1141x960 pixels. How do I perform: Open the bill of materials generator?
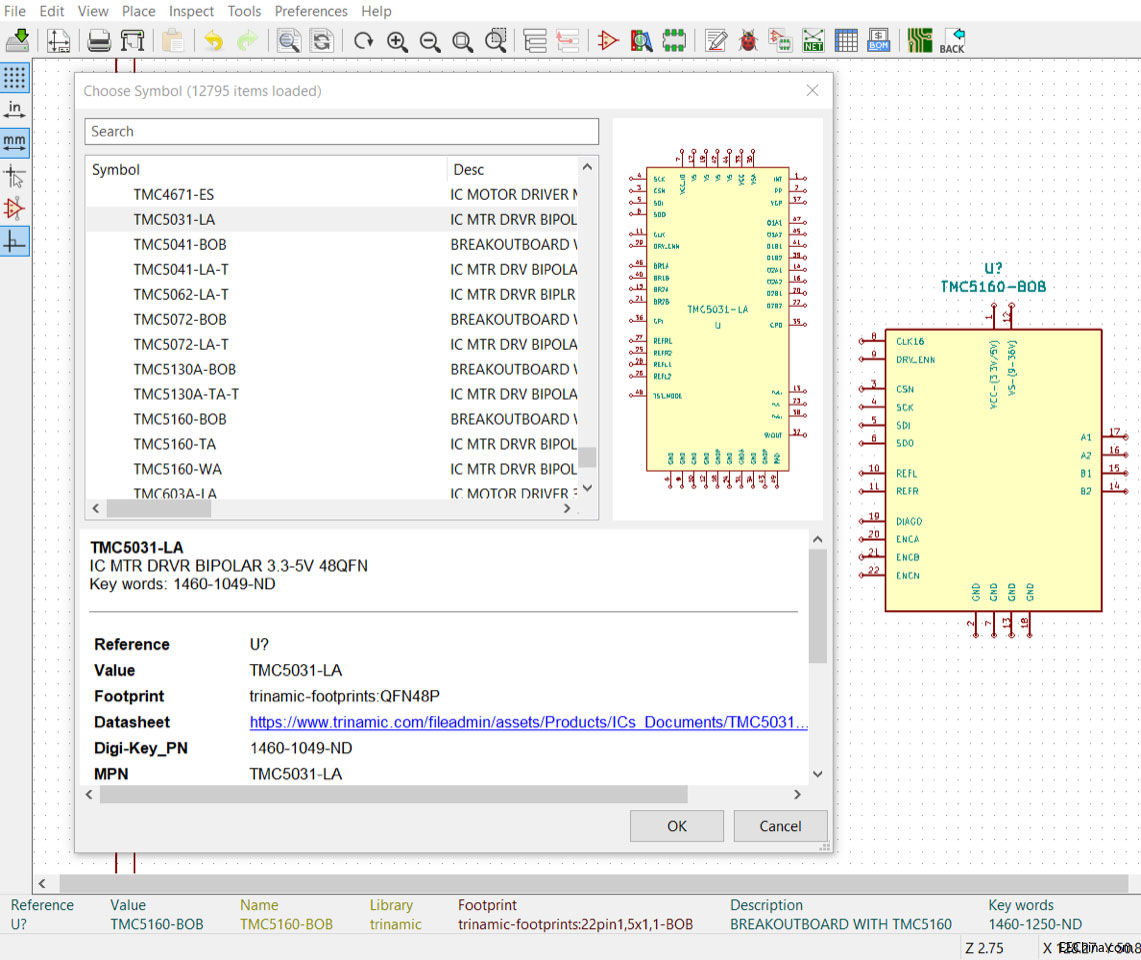coord(878,40)
